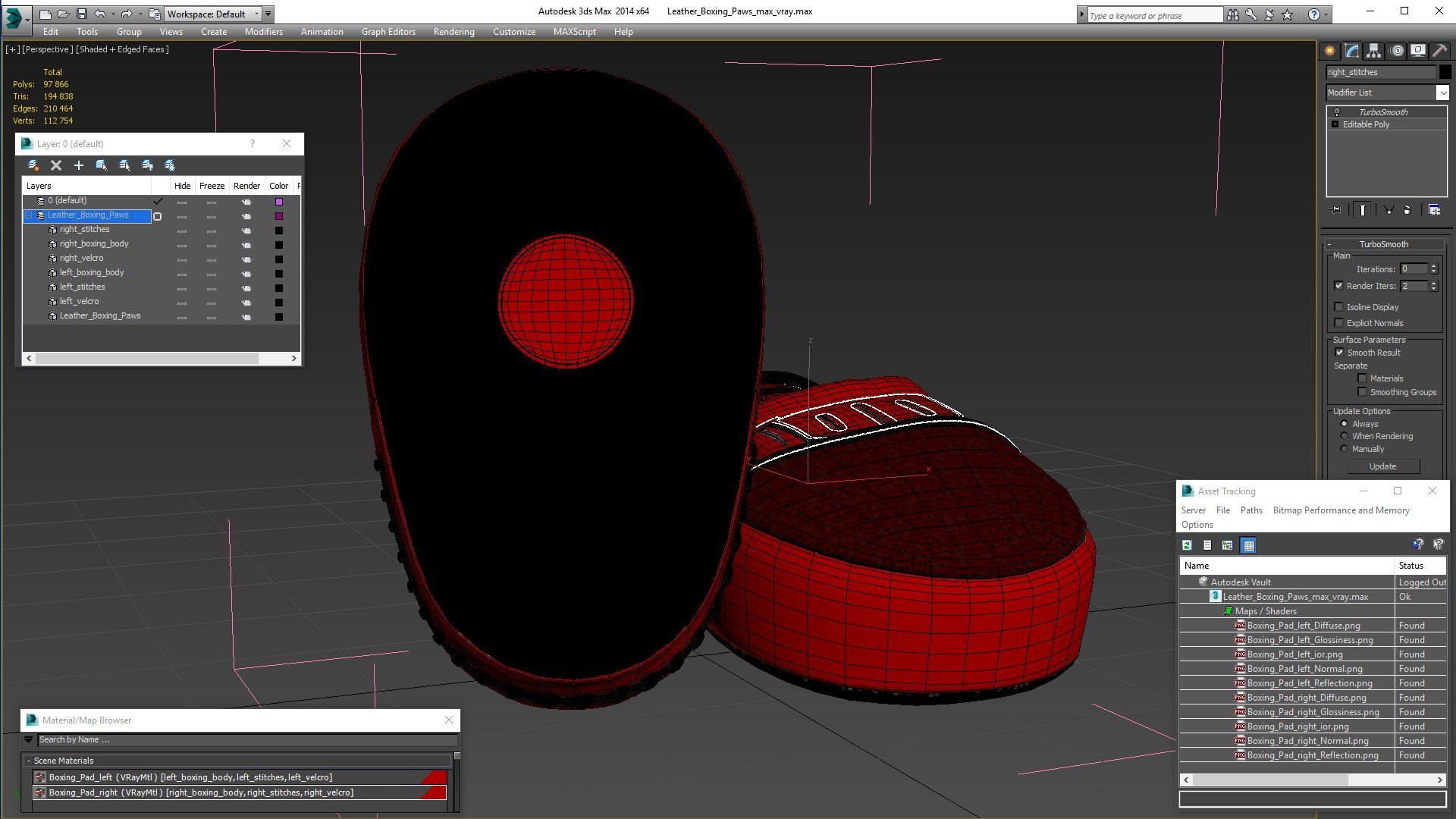Click Freeze All Layers snowflake icon
Viewport: 1456px width, 819px height.
tap(170, 165)
